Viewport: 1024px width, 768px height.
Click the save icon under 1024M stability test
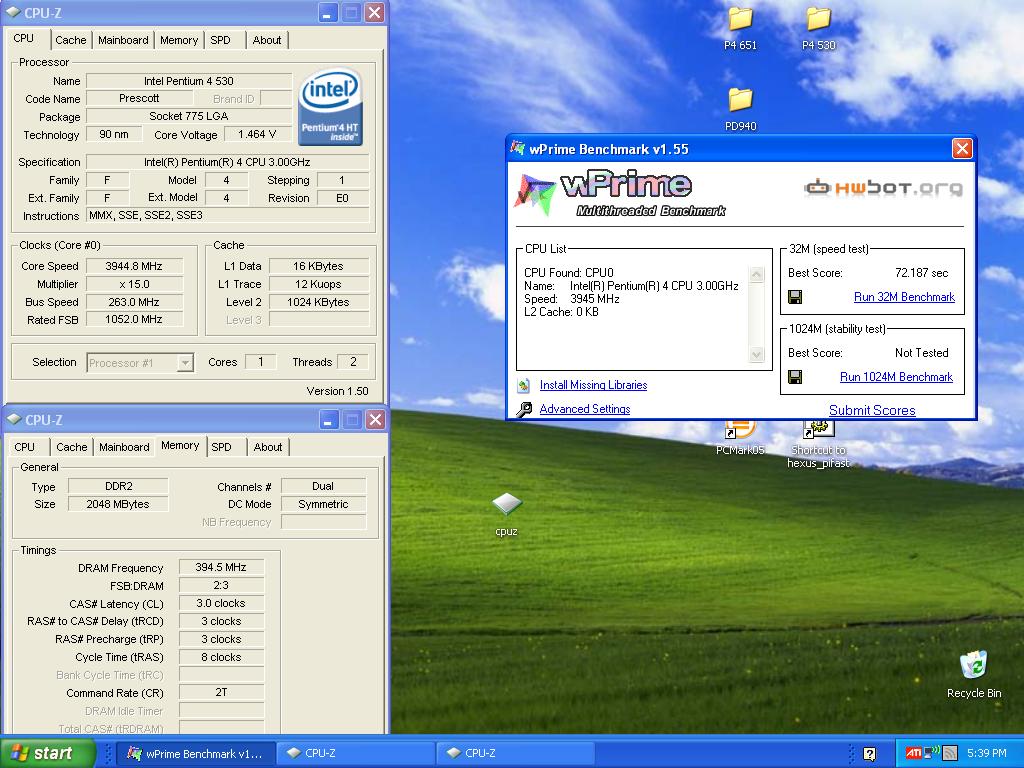(795, 377)
